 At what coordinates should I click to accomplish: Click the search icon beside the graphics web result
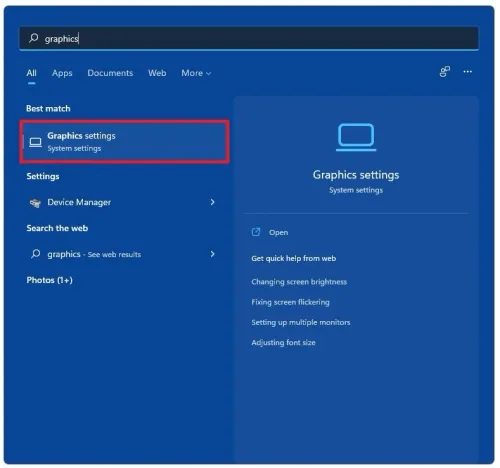[35, 254]
